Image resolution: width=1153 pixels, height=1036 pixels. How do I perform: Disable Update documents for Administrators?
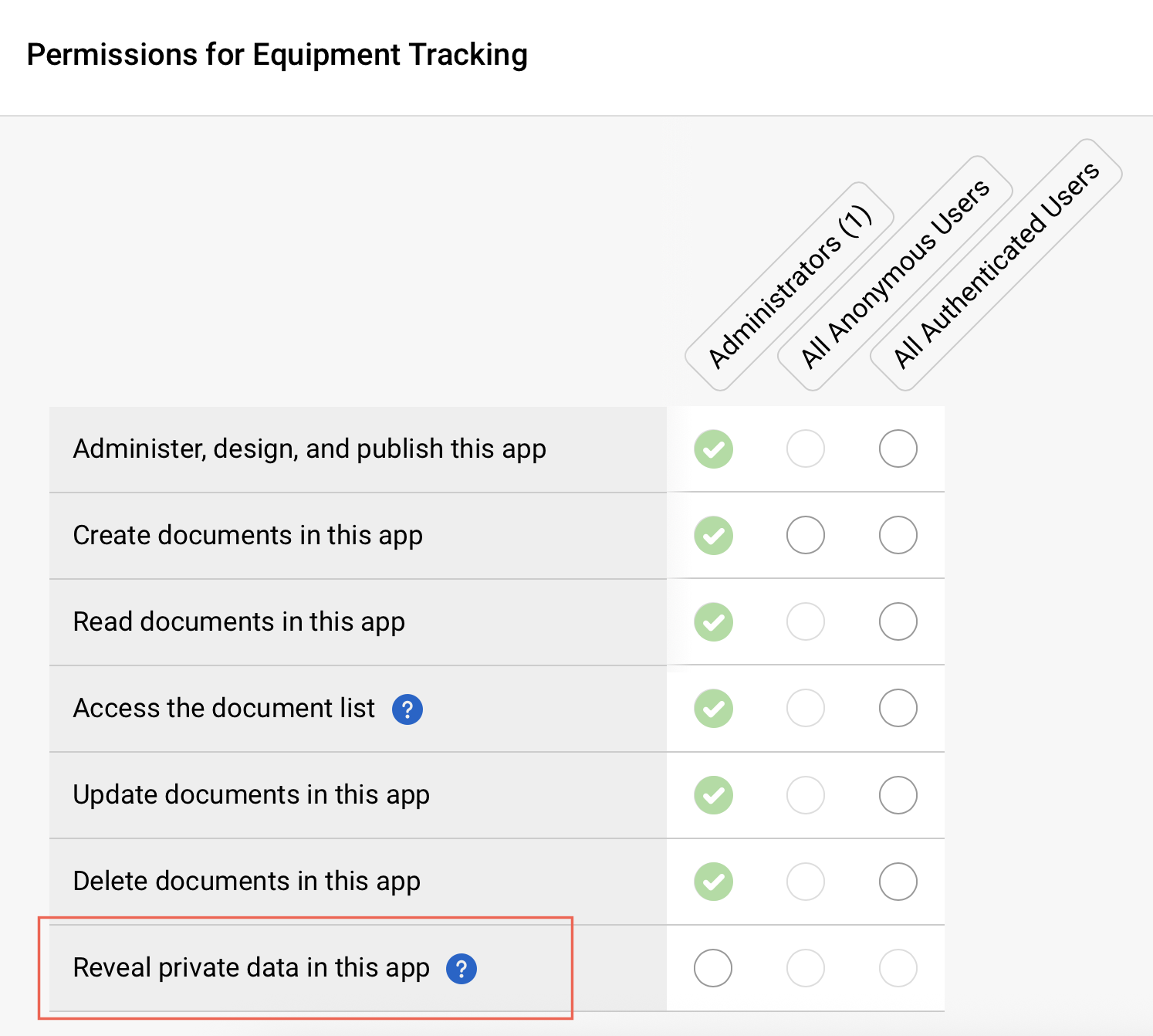click(x=712, y=795)
